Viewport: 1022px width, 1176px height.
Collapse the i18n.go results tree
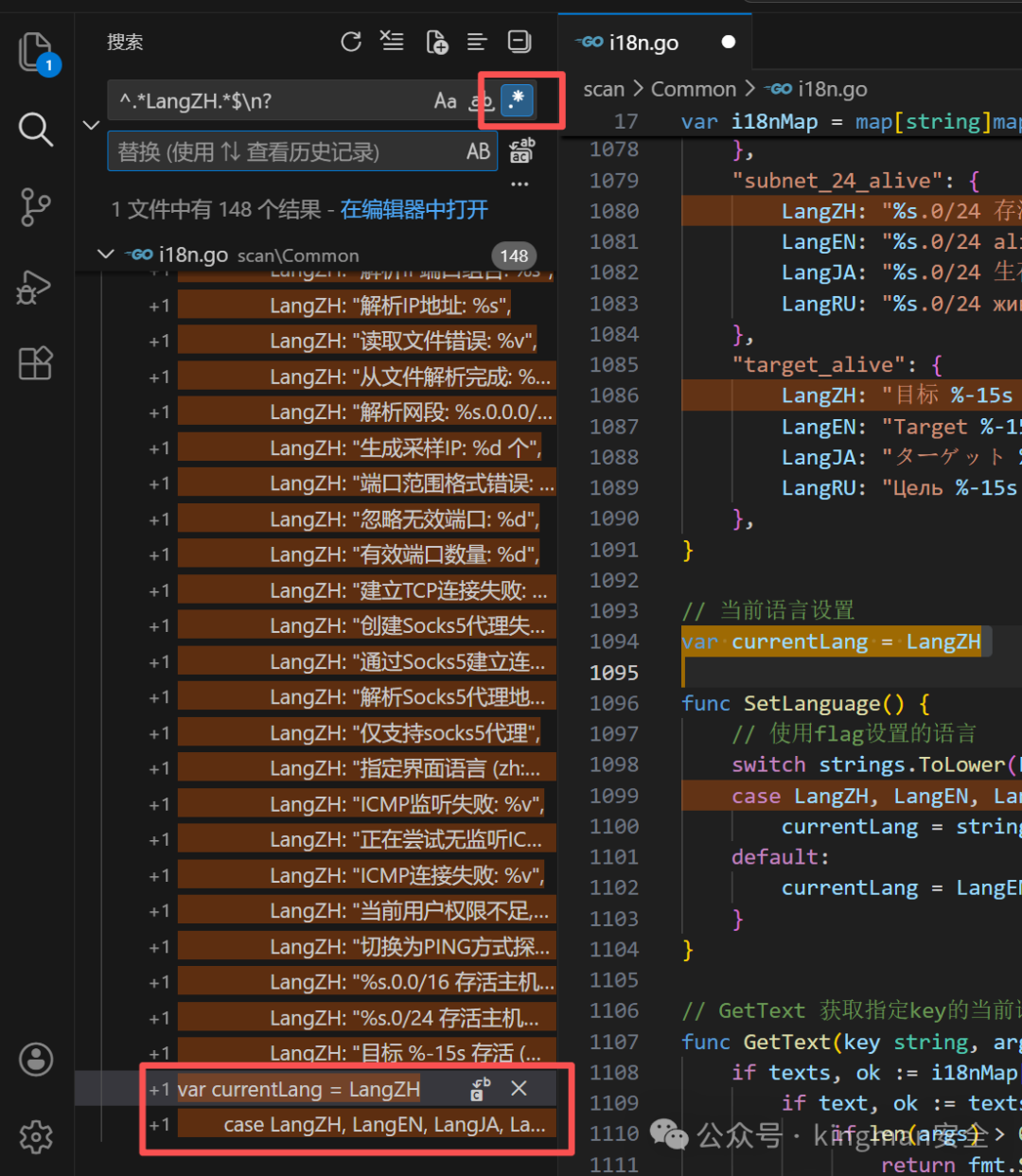[106, 255]
